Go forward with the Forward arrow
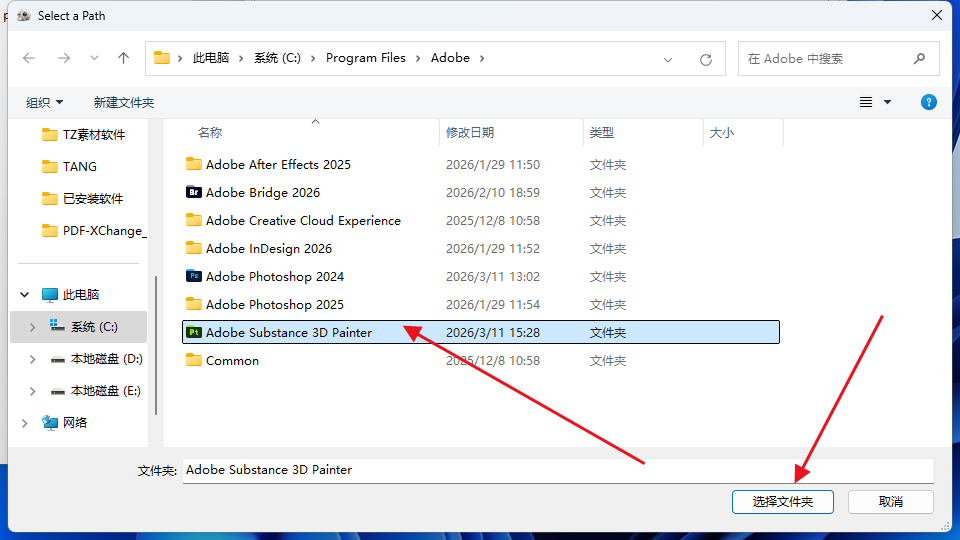 [x=64, y=58]
